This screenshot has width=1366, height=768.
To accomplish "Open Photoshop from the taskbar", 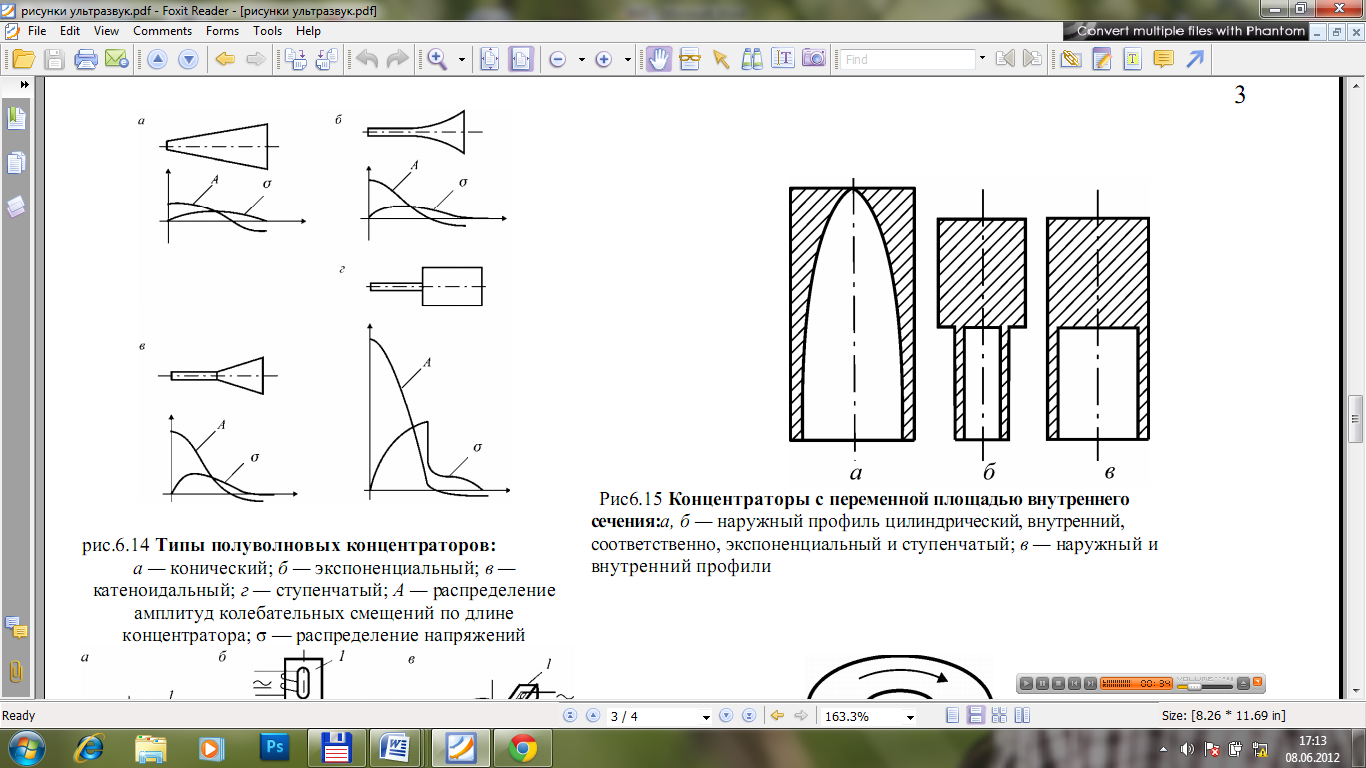I will (x=274, y=748).
